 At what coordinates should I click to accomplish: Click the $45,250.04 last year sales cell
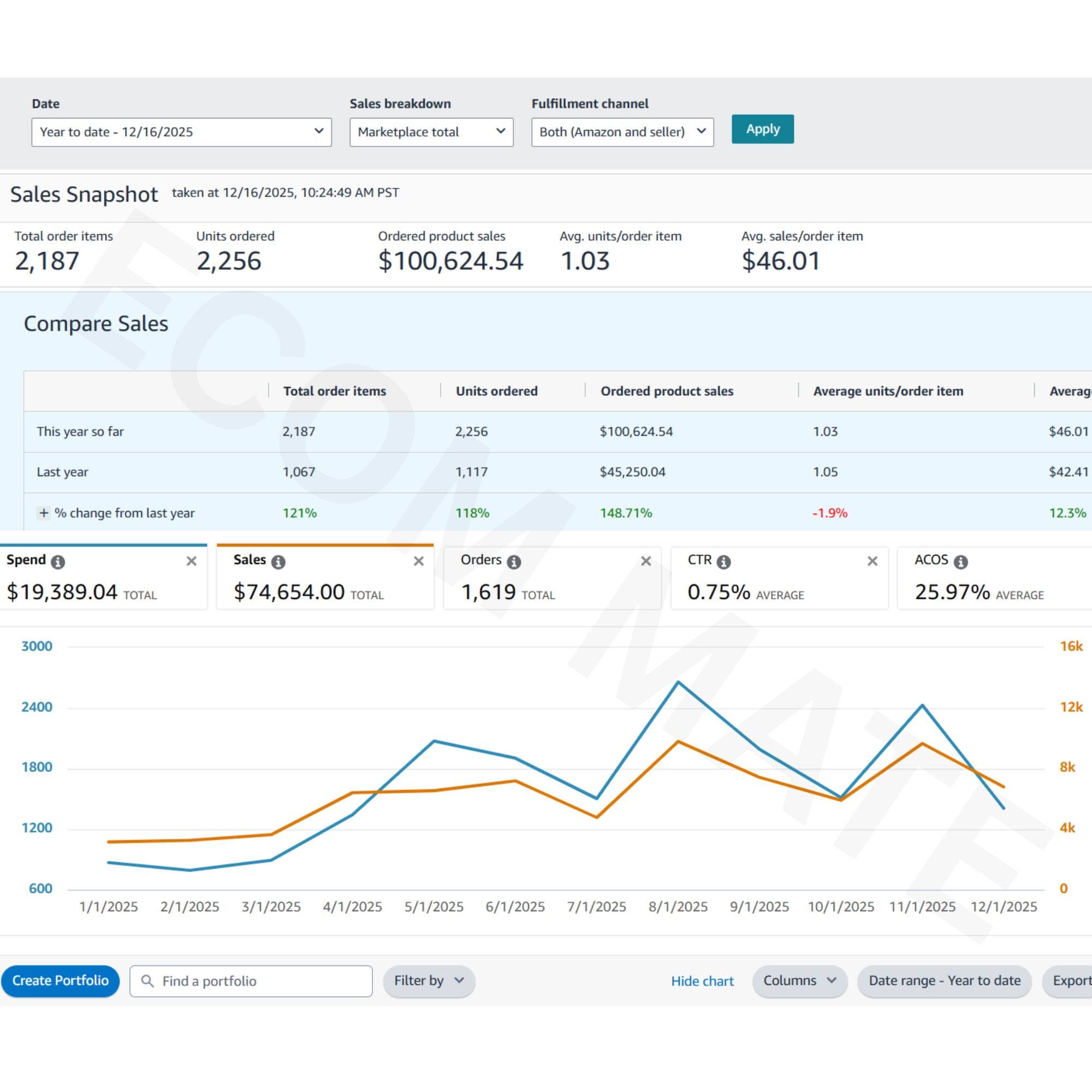click(x=632, y=472)
